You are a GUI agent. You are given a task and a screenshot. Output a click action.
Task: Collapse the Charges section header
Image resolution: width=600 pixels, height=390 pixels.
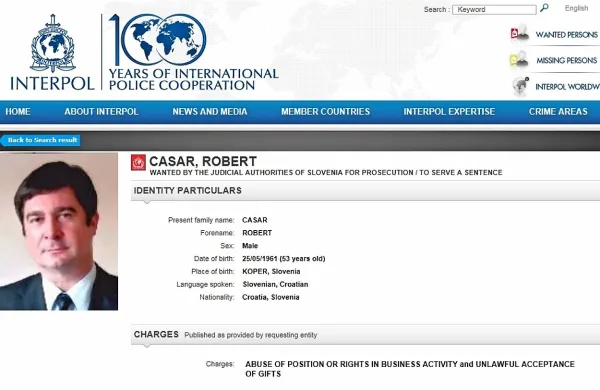tap(365, 335)
